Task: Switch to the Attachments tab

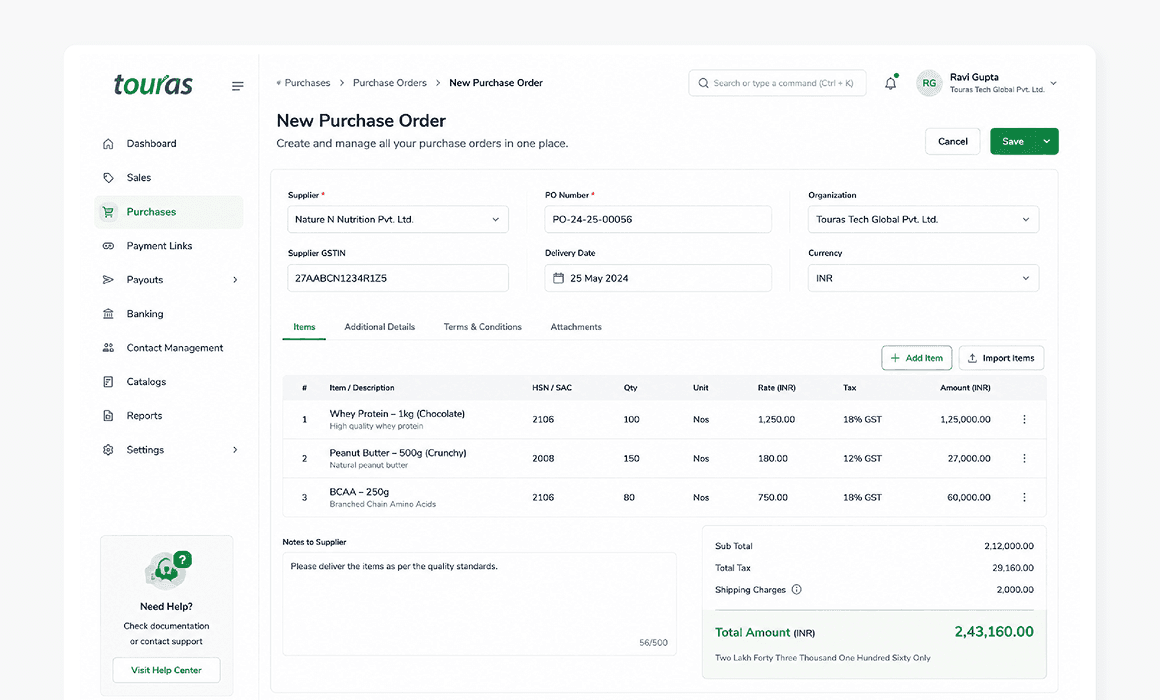Action: pos(576,327)
